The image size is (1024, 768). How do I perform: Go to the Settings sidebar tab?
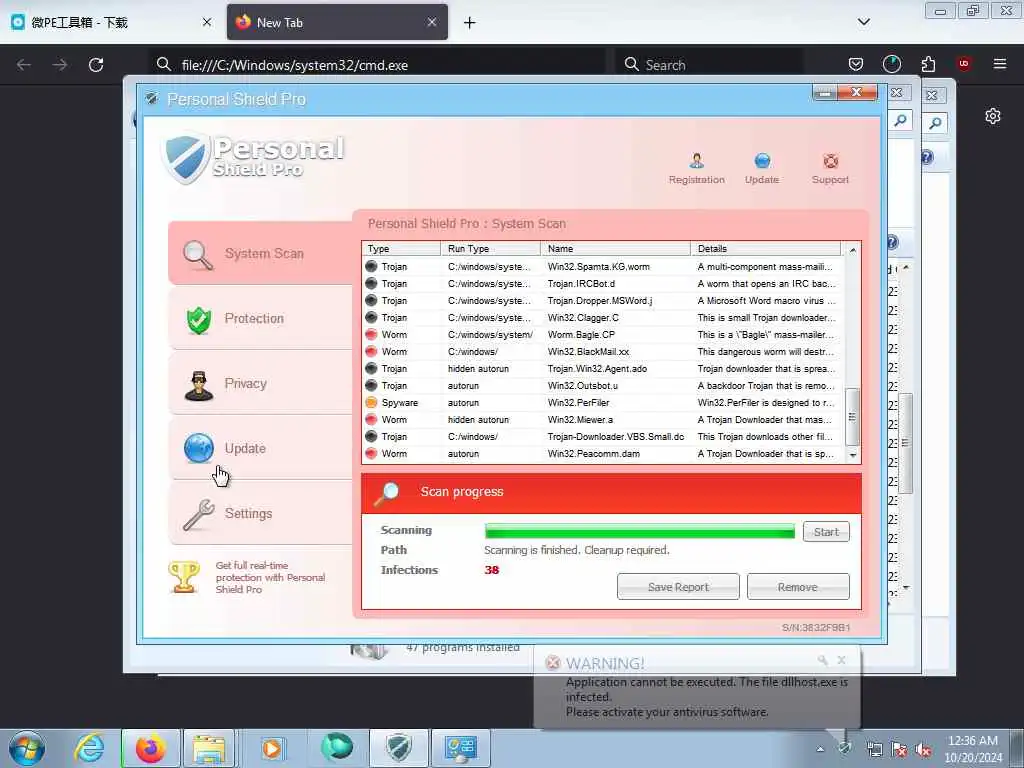tap(261, 513)
